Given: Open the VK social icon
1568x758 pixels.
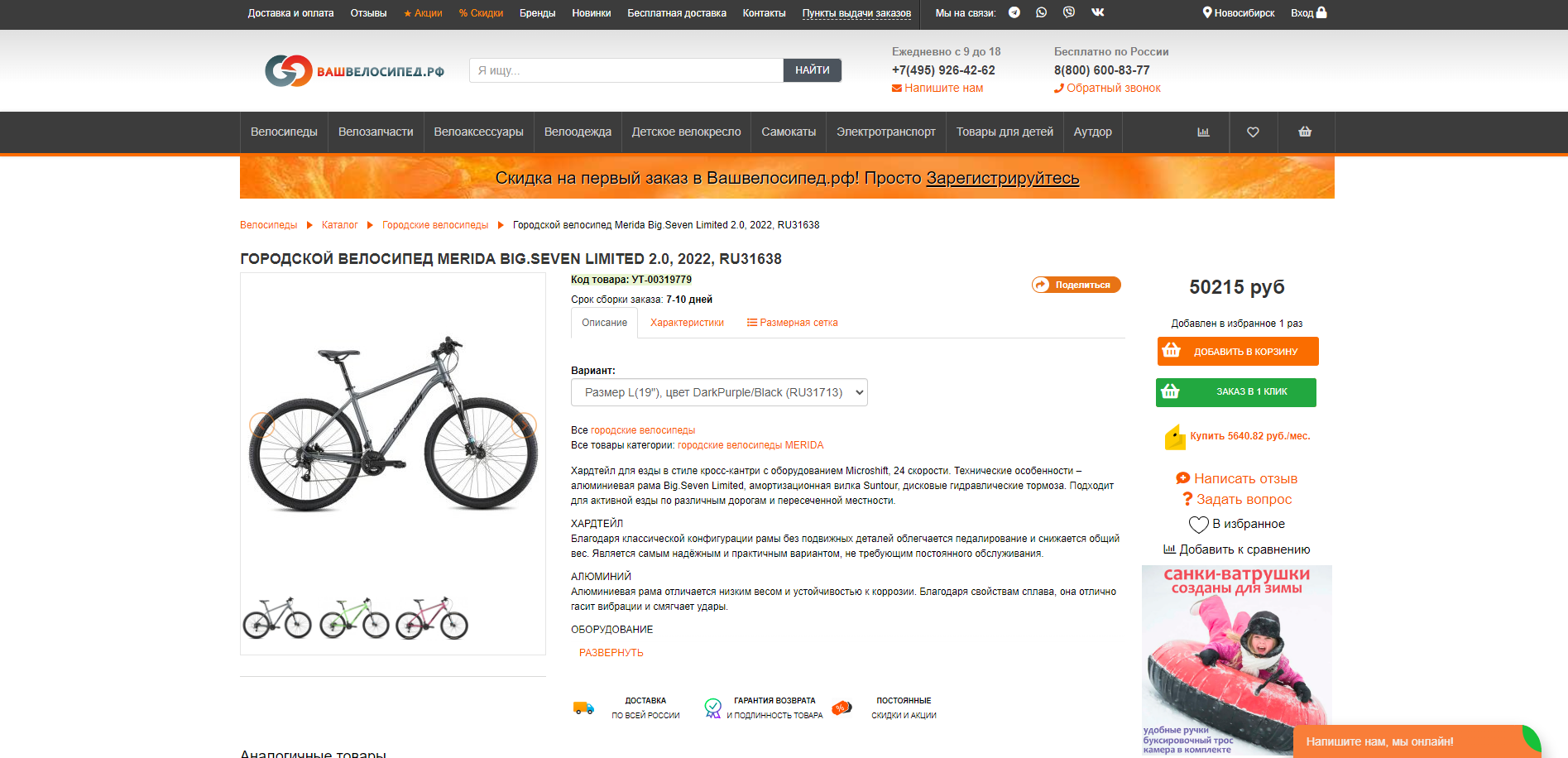Looking at the screenshot, I should 1098,12.
